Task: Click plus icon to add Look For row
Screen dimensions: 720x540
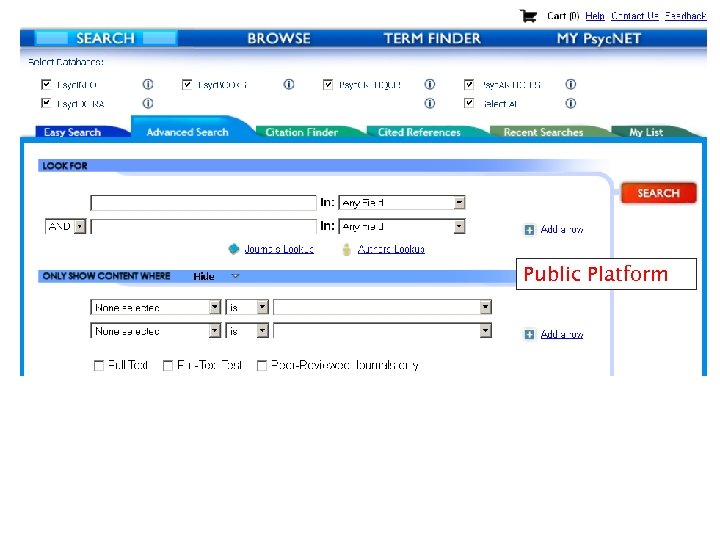Action: pyautogui.click(x=529, y=230)
